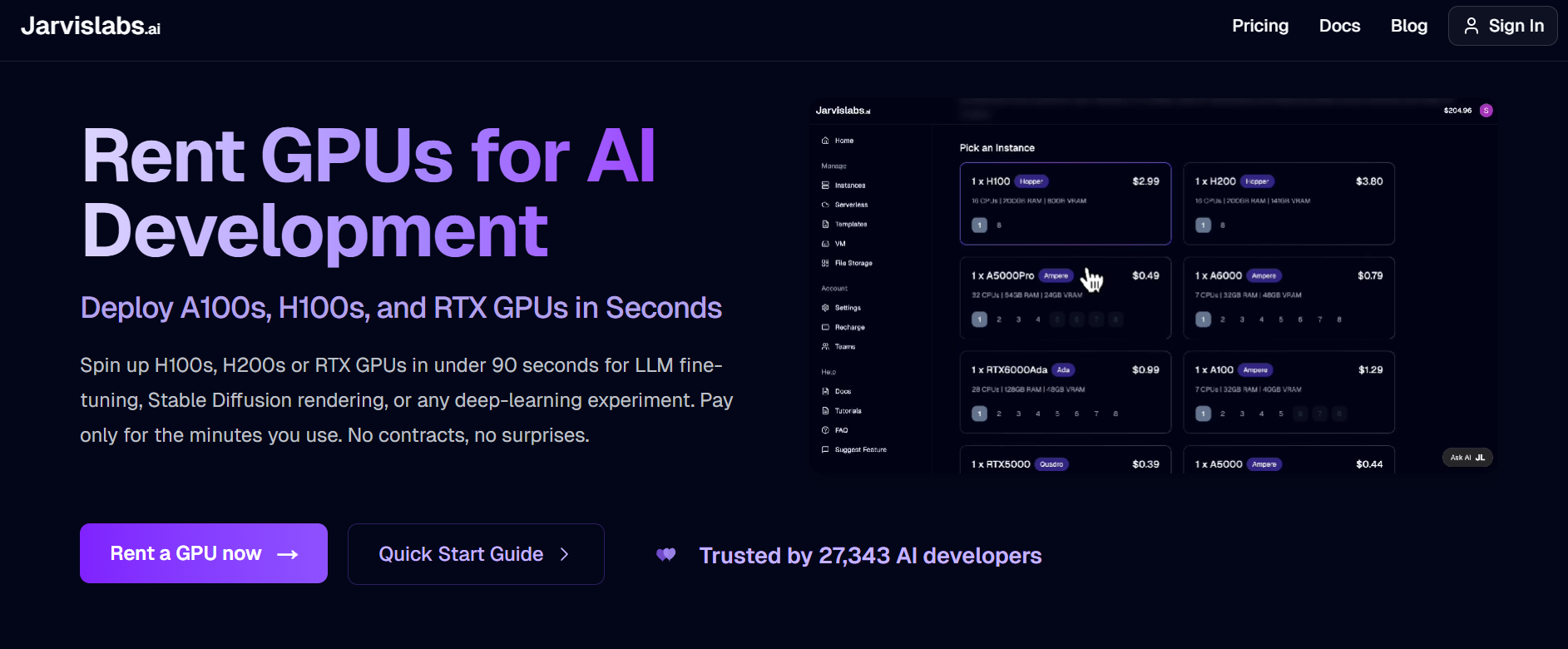Open File Storage icon in dashboard sidebar
The width and height of the screenshot is (1568, 649).
825,263
